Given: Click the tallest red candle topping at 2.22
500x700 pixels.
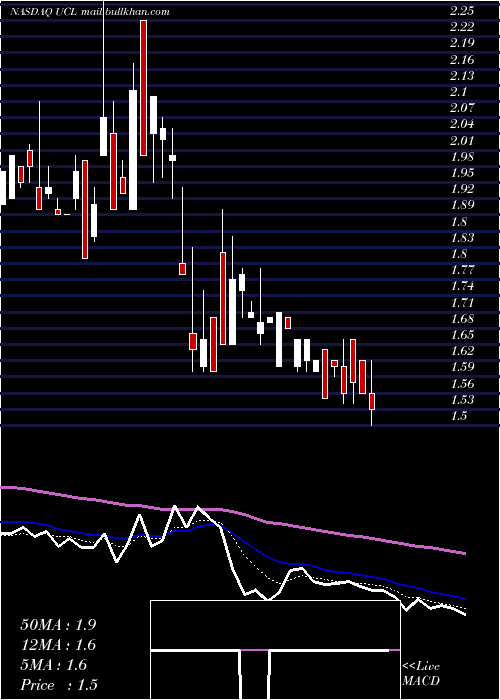Looking at the screenshot, I should click(143, 88).
